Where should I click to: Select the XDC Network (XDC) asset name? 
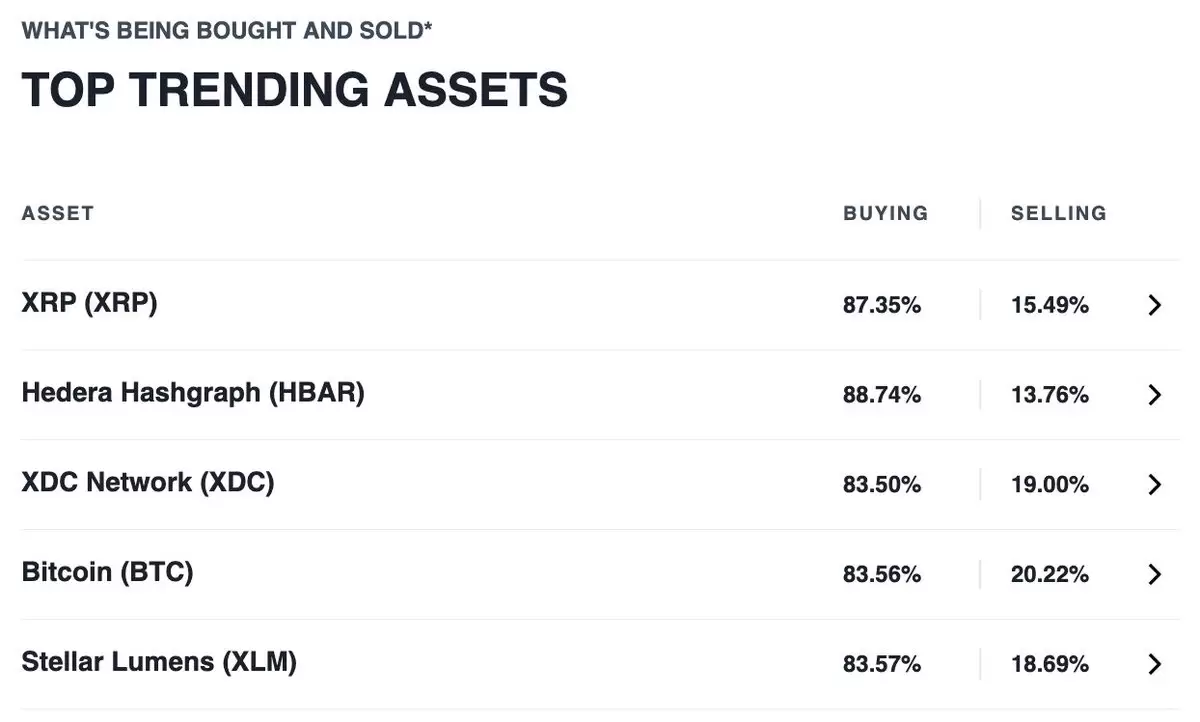(148, 483)
